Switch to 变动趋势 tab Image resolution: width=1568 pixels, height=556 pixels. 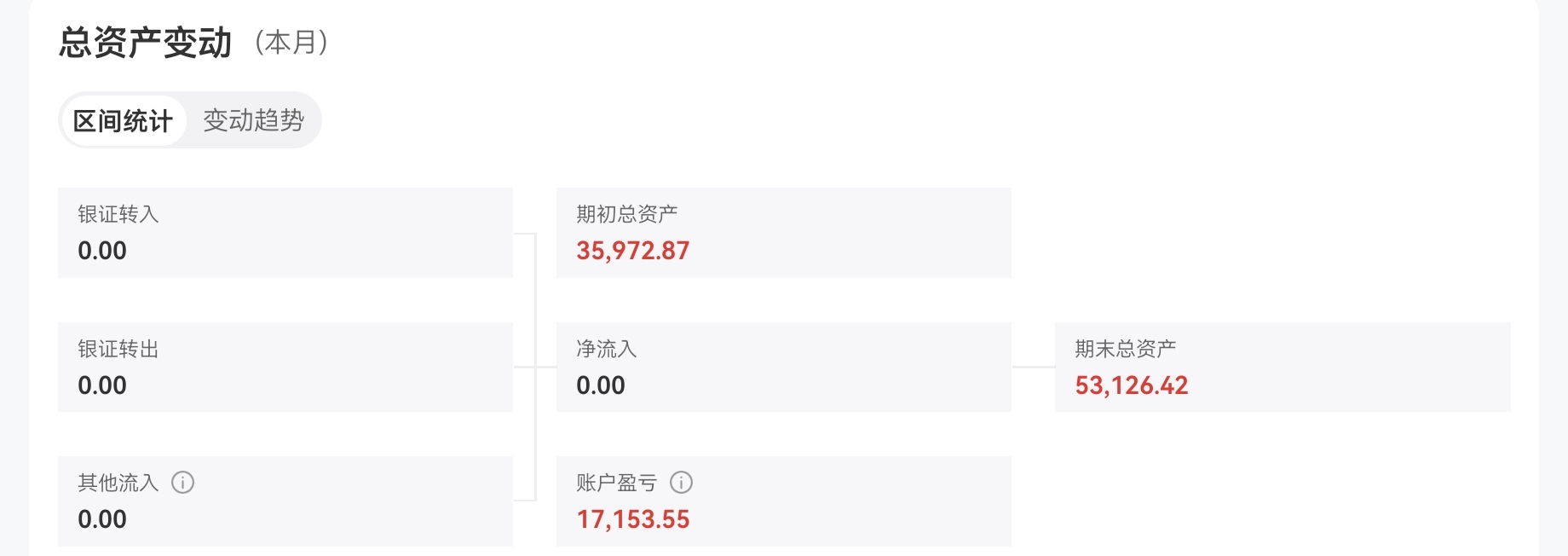click(x=254, y=120)
